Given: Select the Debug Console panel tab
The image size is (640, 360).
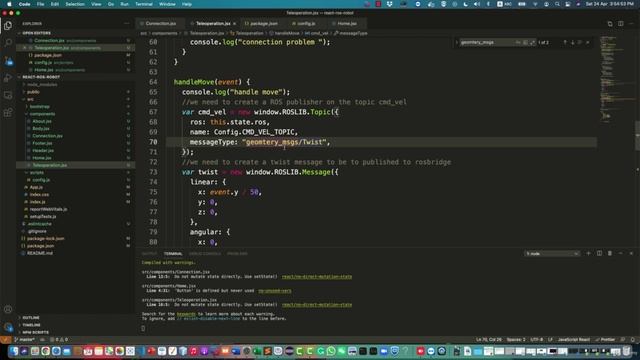Looking at the screenshot, I should click(205, 253).
